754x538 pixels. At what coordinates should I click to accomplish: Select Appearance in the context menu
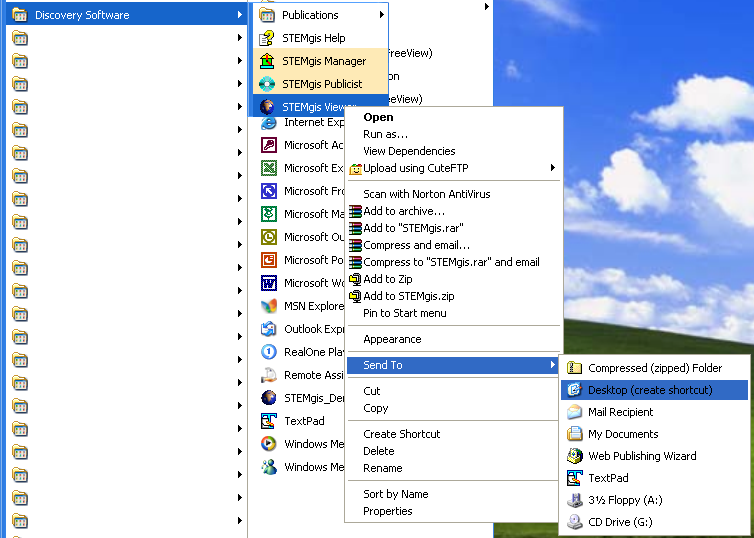(x=392, y=339)
